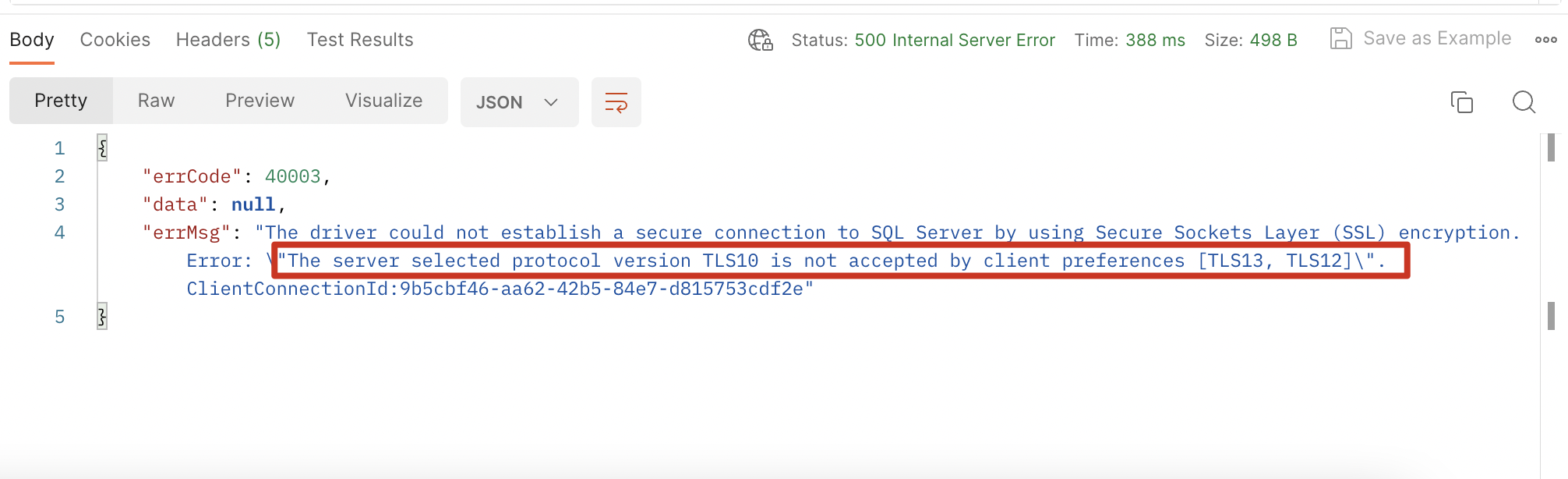This screenshot has height=479, width=1568.
Task: Switch to the Cookies tab
Action: pos(115,40)
